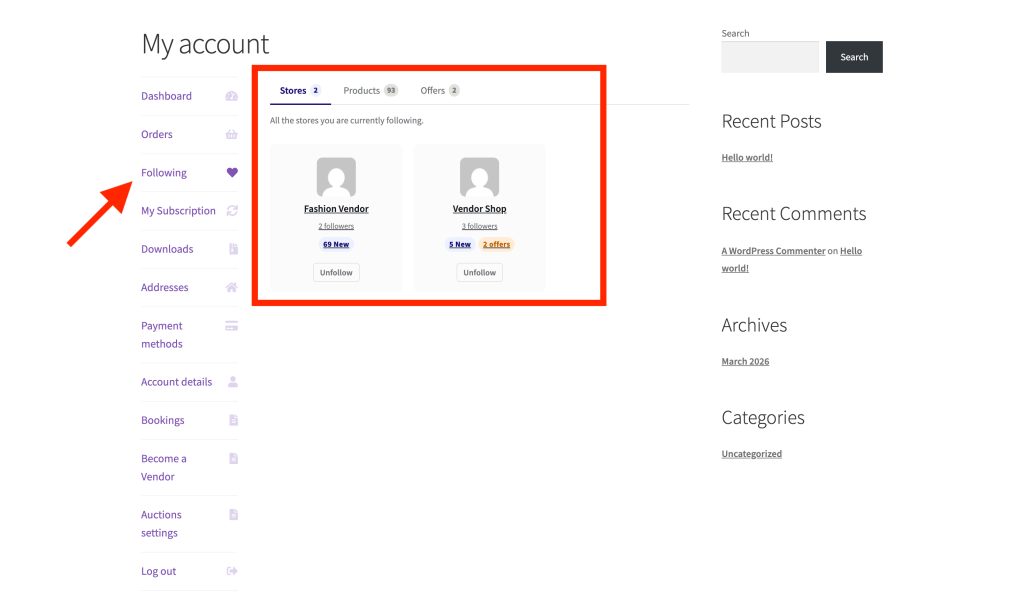This screenshot has width=1024, height=616.
Task: Open the Vendor Shop store link
Action: (x=479, y=209)
